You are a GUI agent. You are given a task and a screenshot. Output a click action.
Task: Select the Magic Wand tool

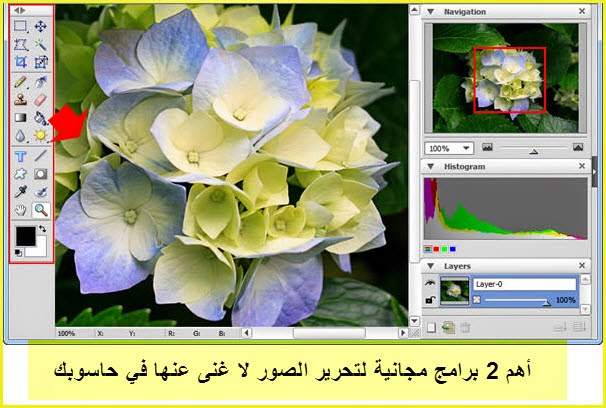41,45
